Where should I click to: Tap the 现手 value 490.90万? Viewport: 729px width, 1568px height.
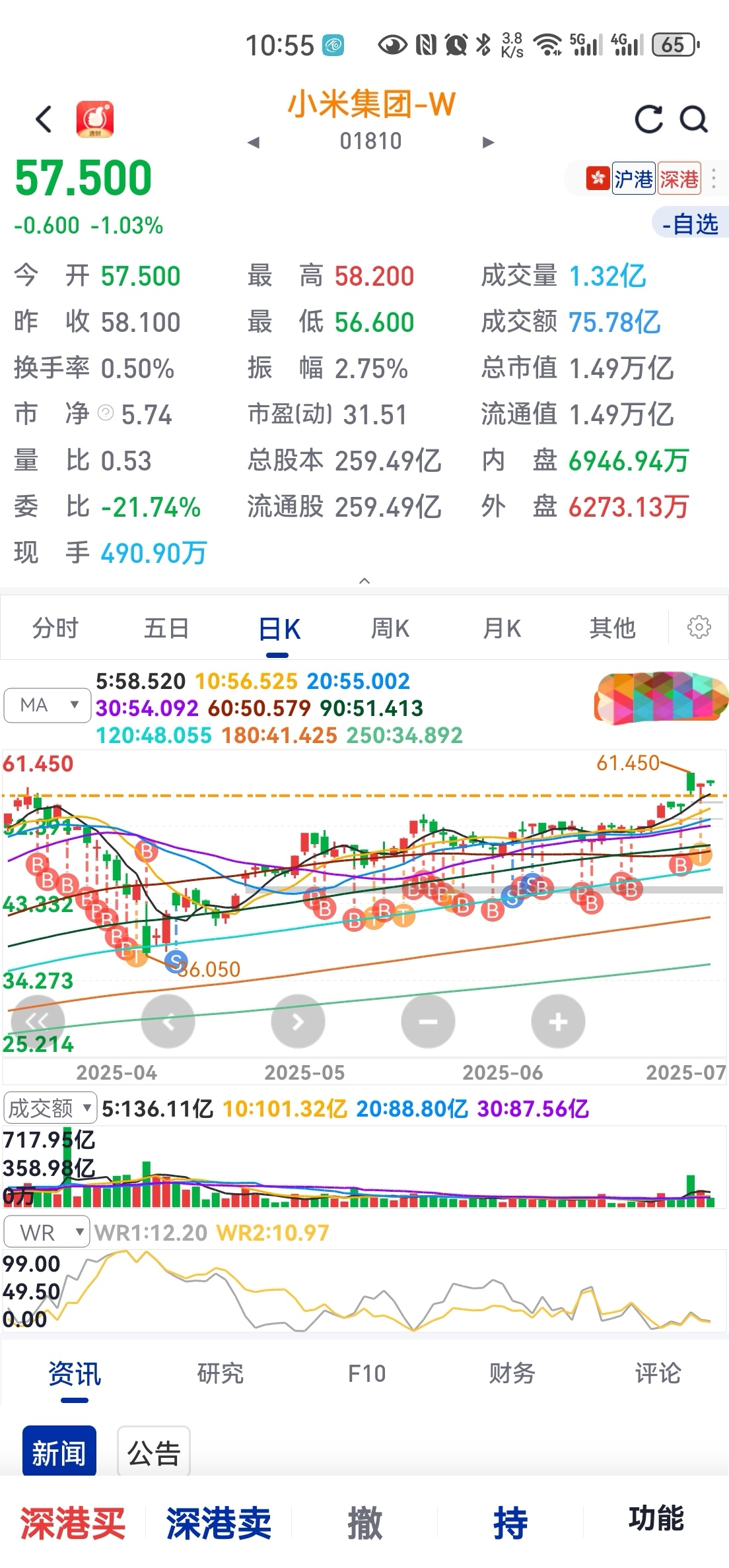pos(154,553)
